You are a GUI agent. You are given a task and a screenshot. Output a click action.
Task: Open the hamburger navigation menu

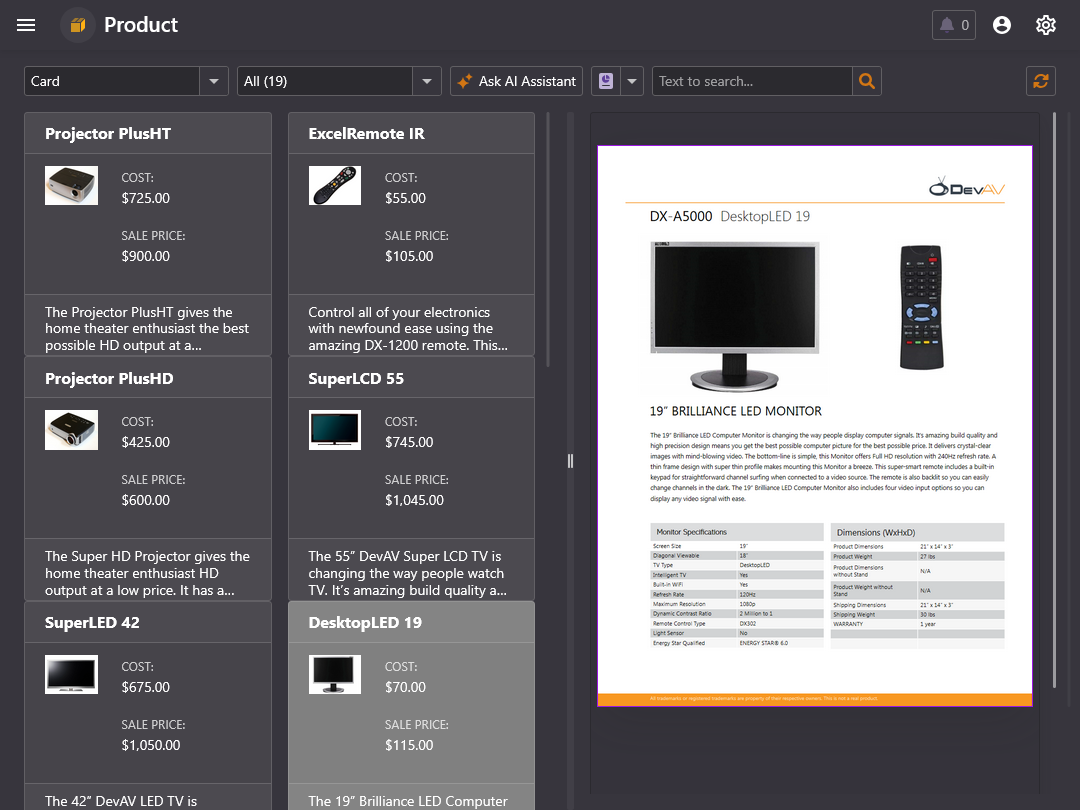26,25
